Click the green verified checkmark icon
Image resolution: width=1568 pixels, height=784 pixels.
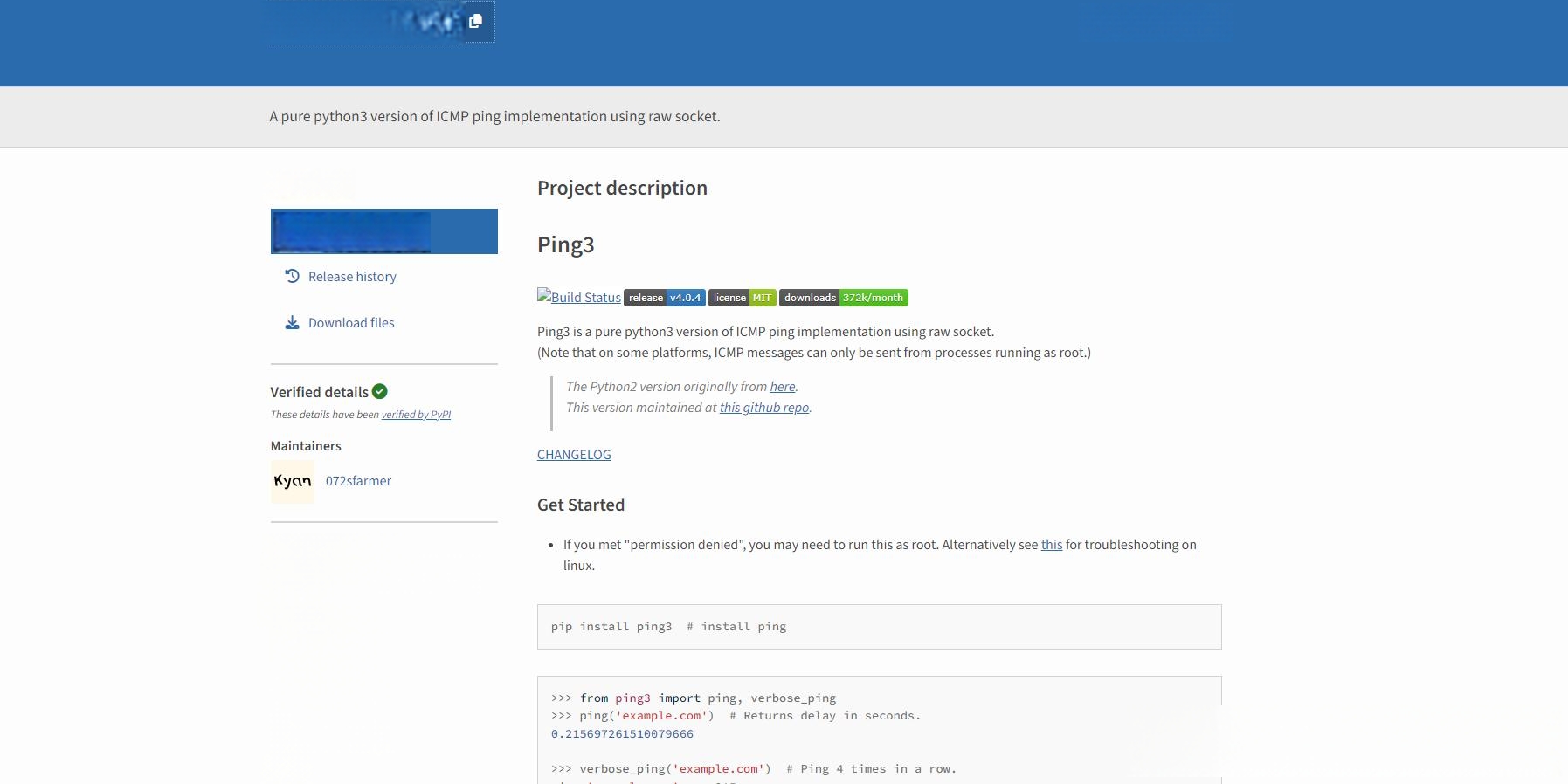click(x=380, y=391)
